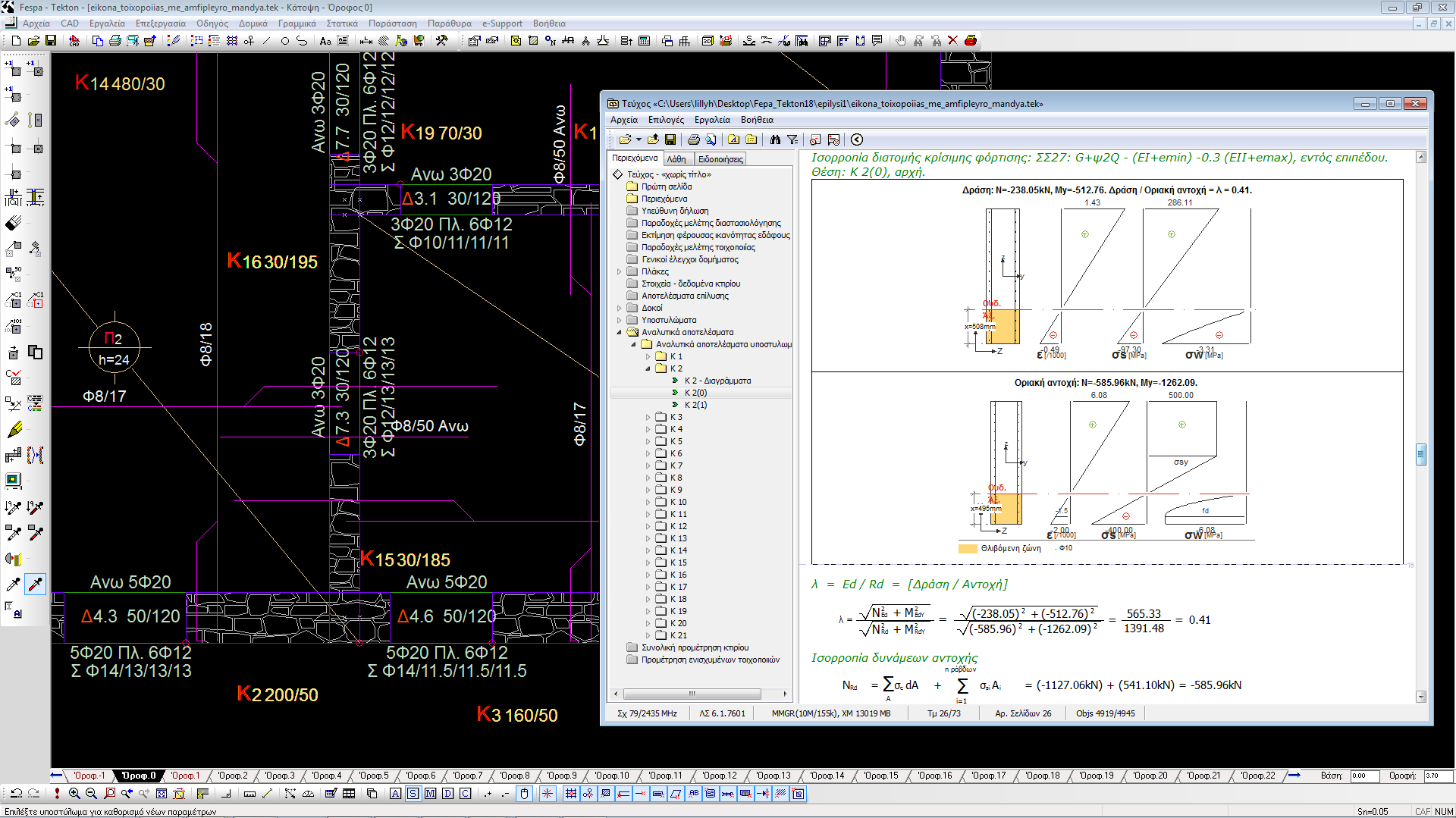
Task: Toggle the mouse snap button in the bottom toolbar
Action: (524, 794)
